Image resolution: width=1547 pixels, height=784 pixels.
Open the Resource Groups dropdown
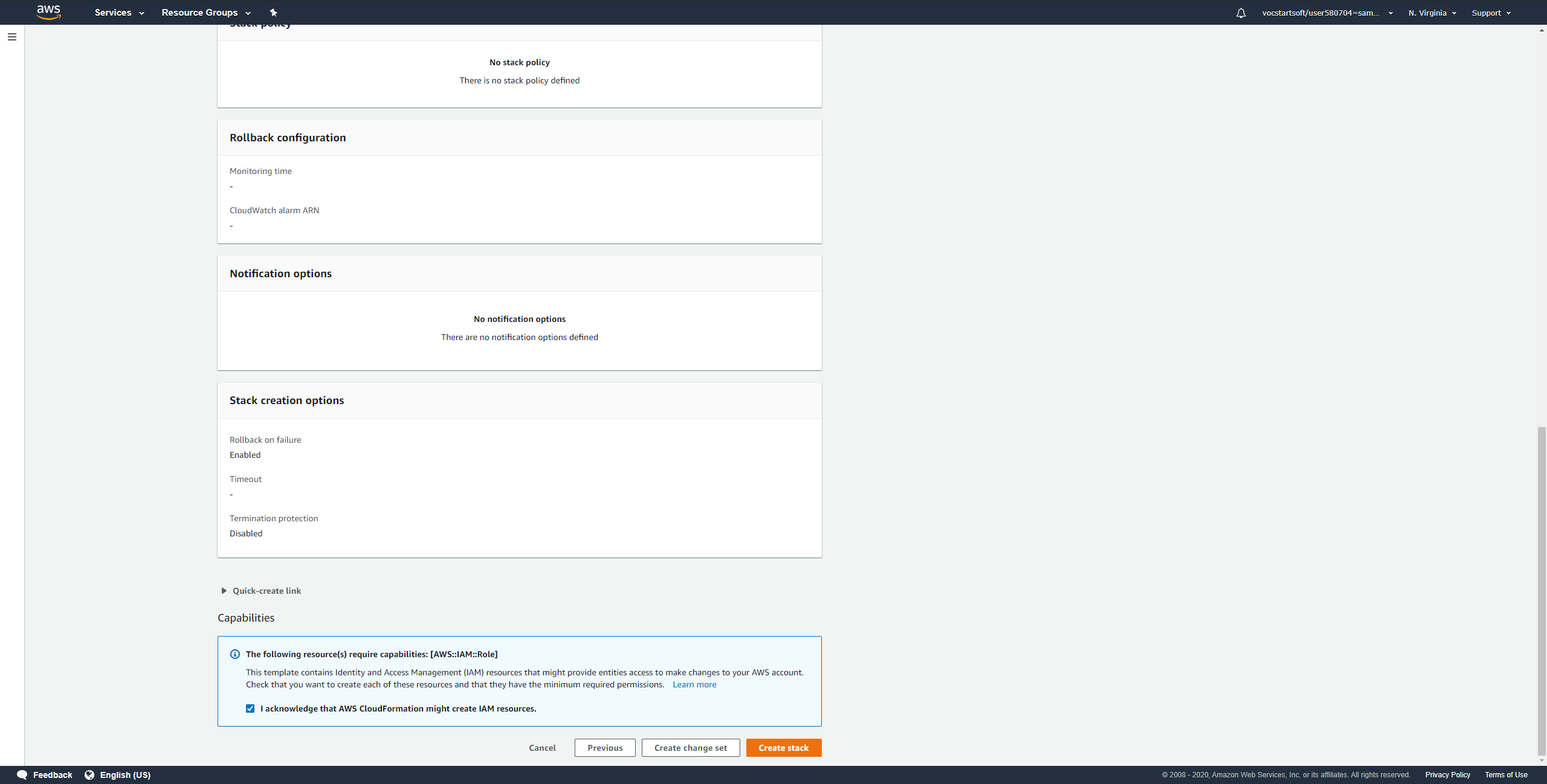coord(206,12)
